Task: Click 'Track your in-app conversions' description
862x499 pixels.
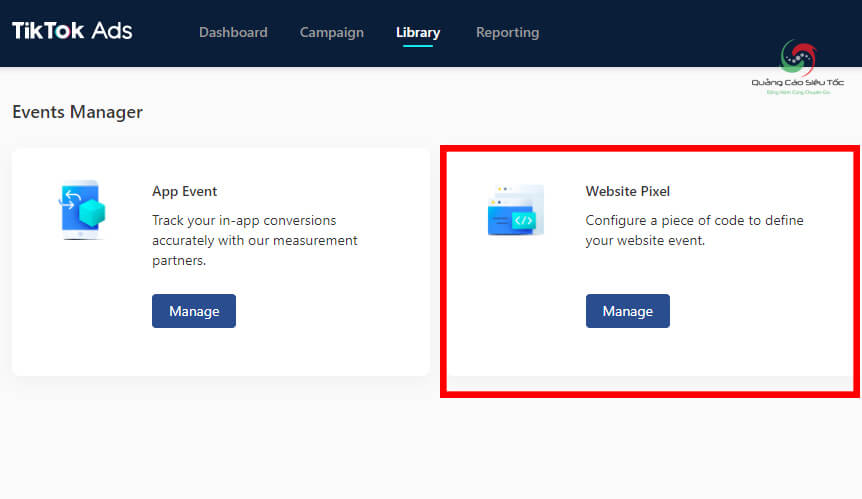Action: (255, 240)
